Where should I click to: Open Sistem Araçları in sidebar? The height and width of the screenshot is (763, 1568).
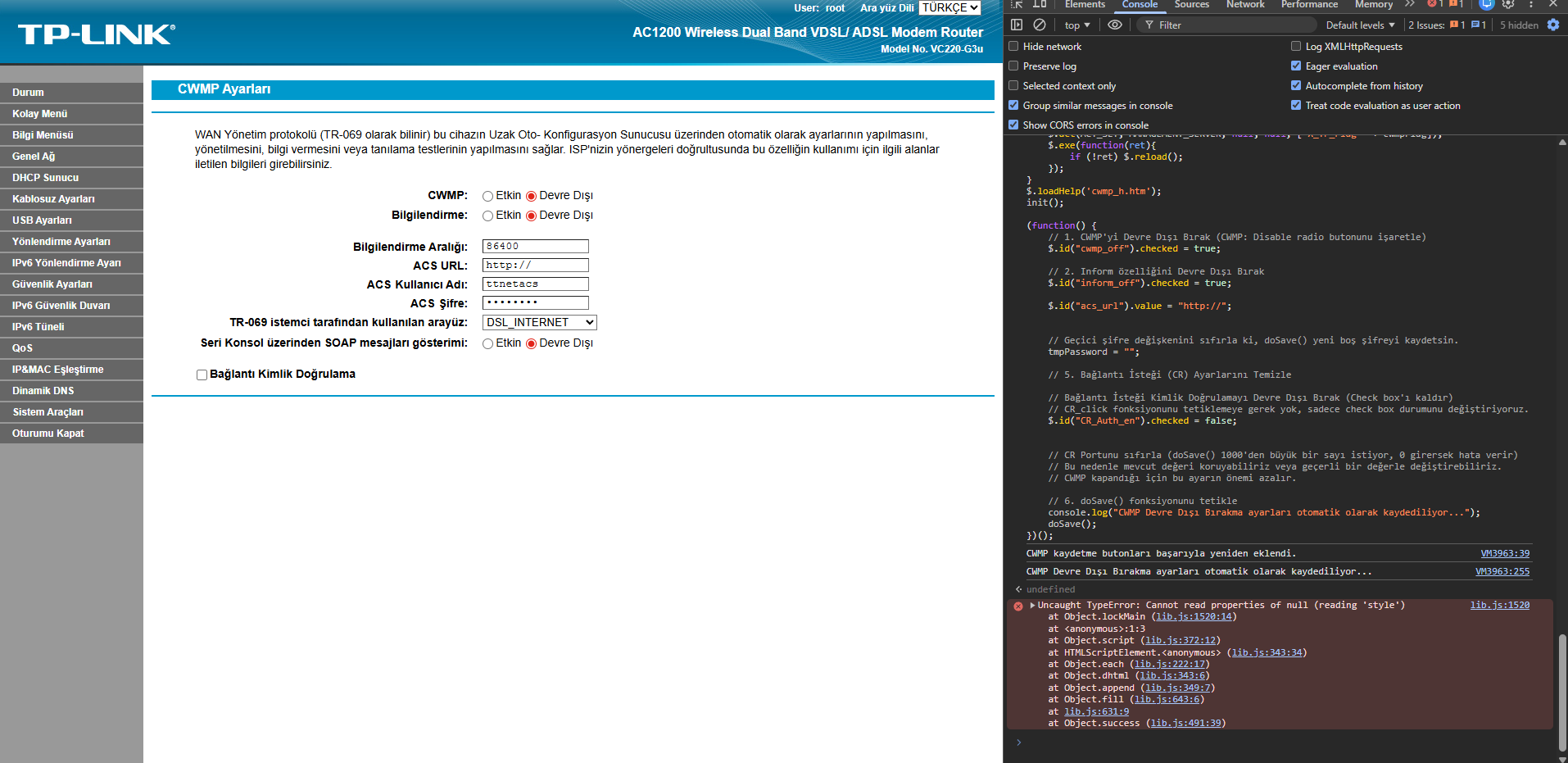71,412
